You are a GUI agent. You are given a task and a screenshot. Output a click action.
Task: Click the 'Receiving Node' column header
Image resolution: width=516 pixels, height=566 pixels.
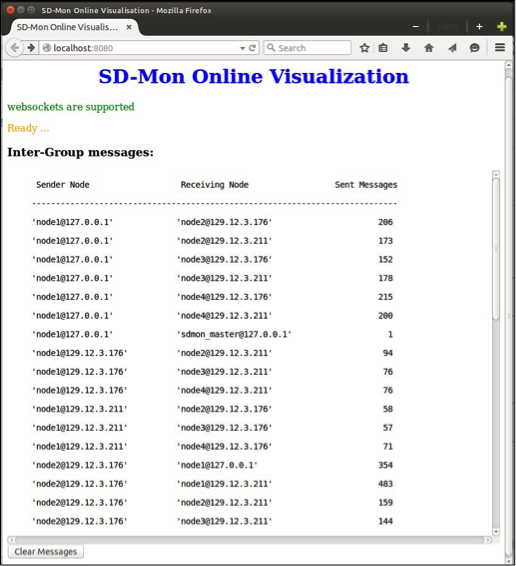pyautogui.click(x=214, y=185)
